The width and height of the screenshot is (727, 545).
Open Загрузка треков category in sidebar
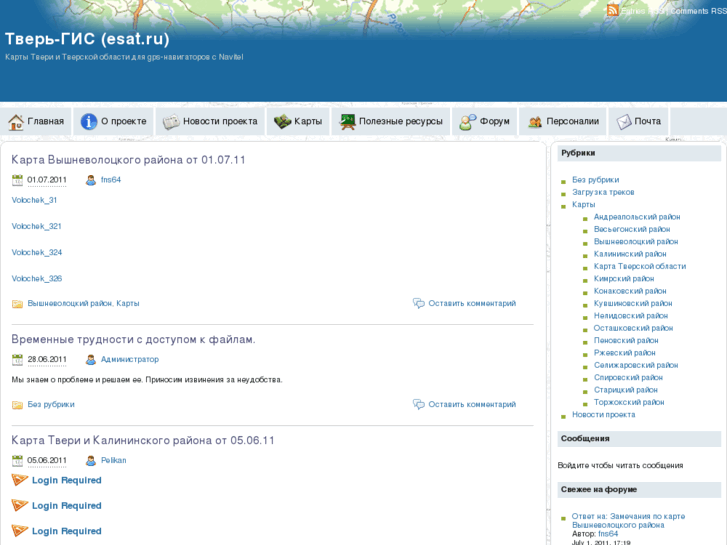(603, 192)
